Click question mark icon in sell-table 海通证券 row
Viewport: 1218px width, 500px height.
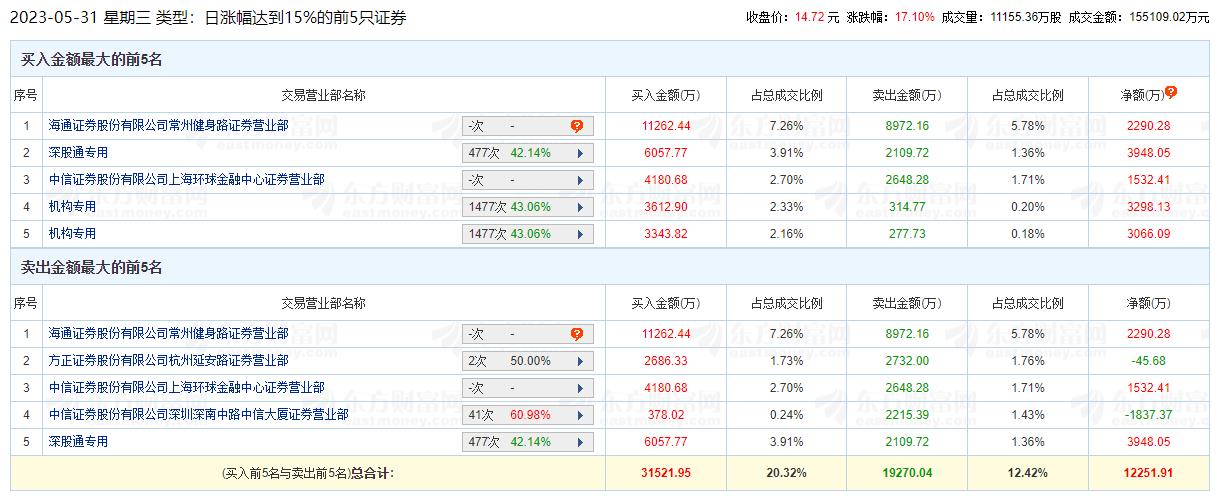(x=577, y=335)
